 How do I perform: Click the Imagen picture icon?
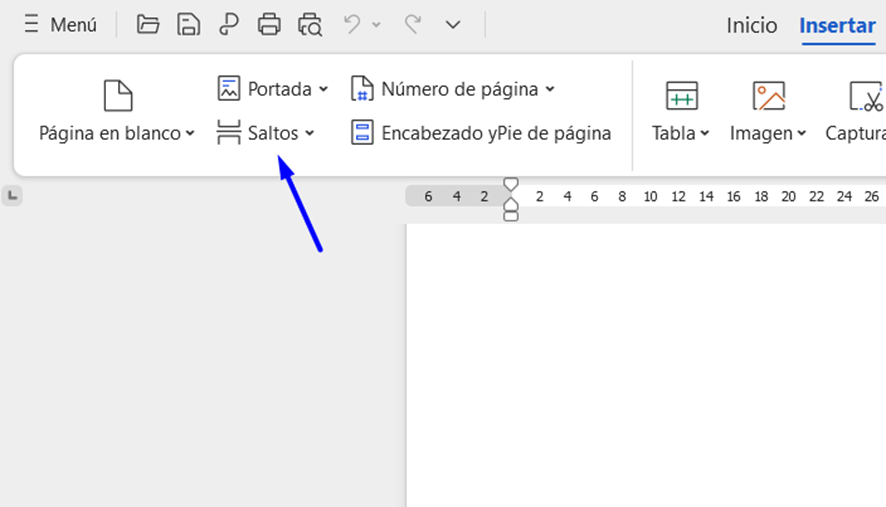[x=768, y=97]
